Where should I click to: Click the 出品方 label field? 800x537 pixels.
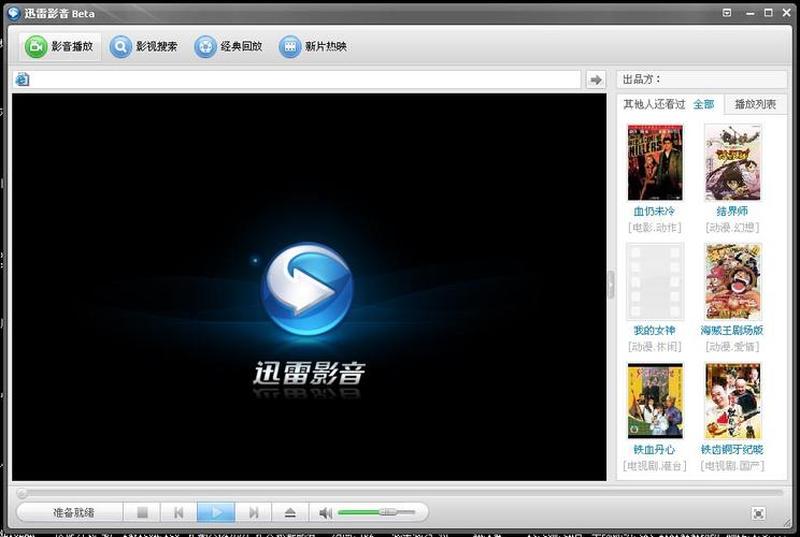702,80
